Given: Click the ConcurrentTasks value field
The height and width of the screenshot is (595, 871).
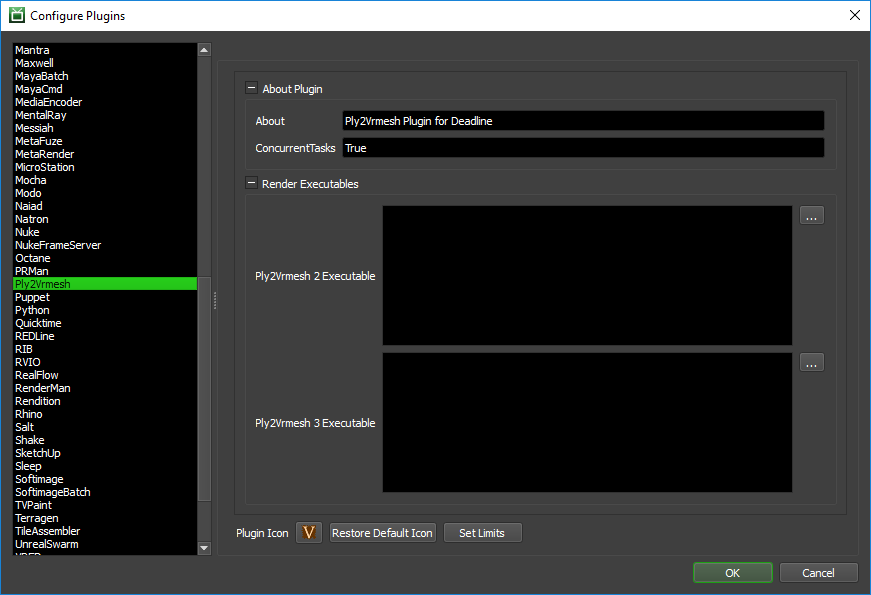Looking at the screenshot, I should coord(583,148).
